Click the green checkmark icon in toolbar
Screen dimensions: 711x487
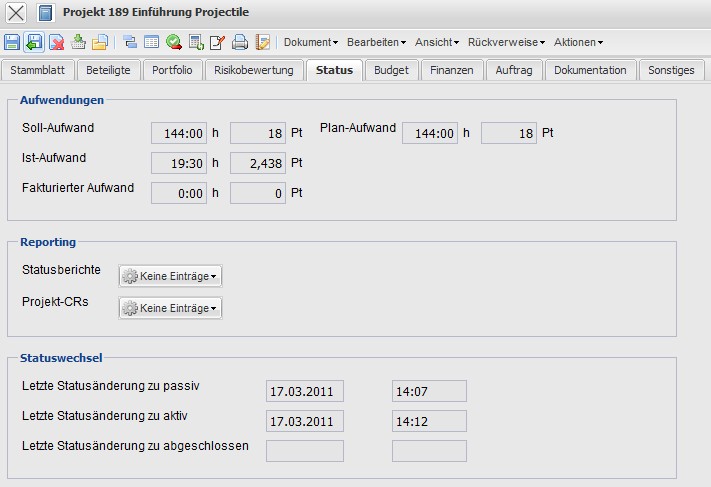coord(174,42)
